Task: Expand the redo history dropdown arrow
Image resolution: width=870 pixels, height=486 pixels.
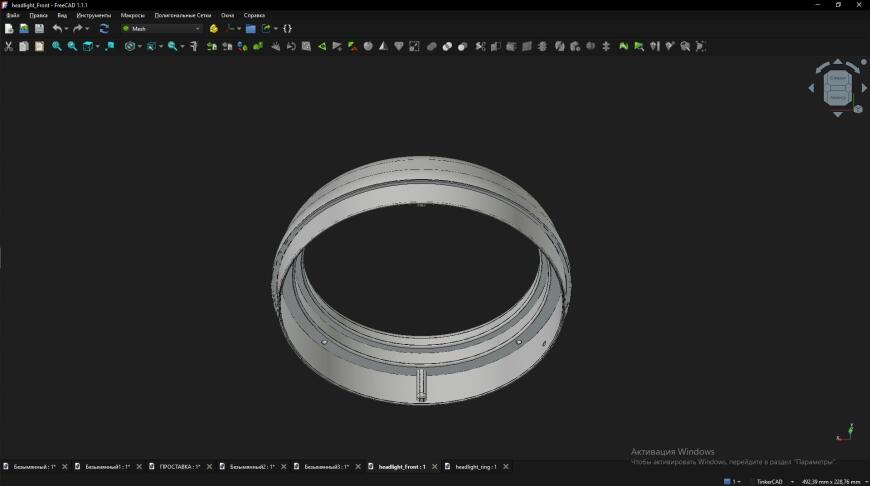Action: coord(87,28)
